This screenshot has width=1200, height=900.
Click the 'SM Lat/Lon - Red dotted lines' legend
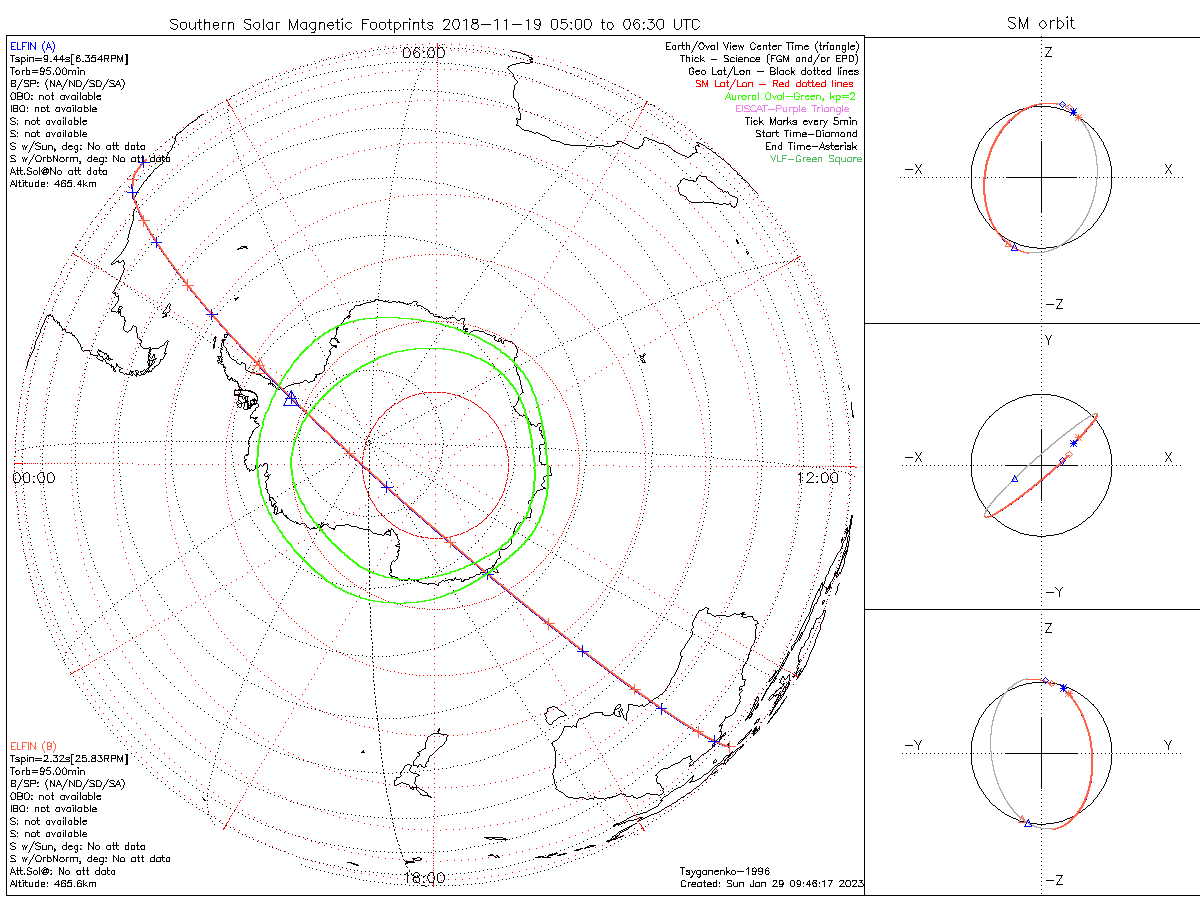pyautogui.click(x=776, y=84)
